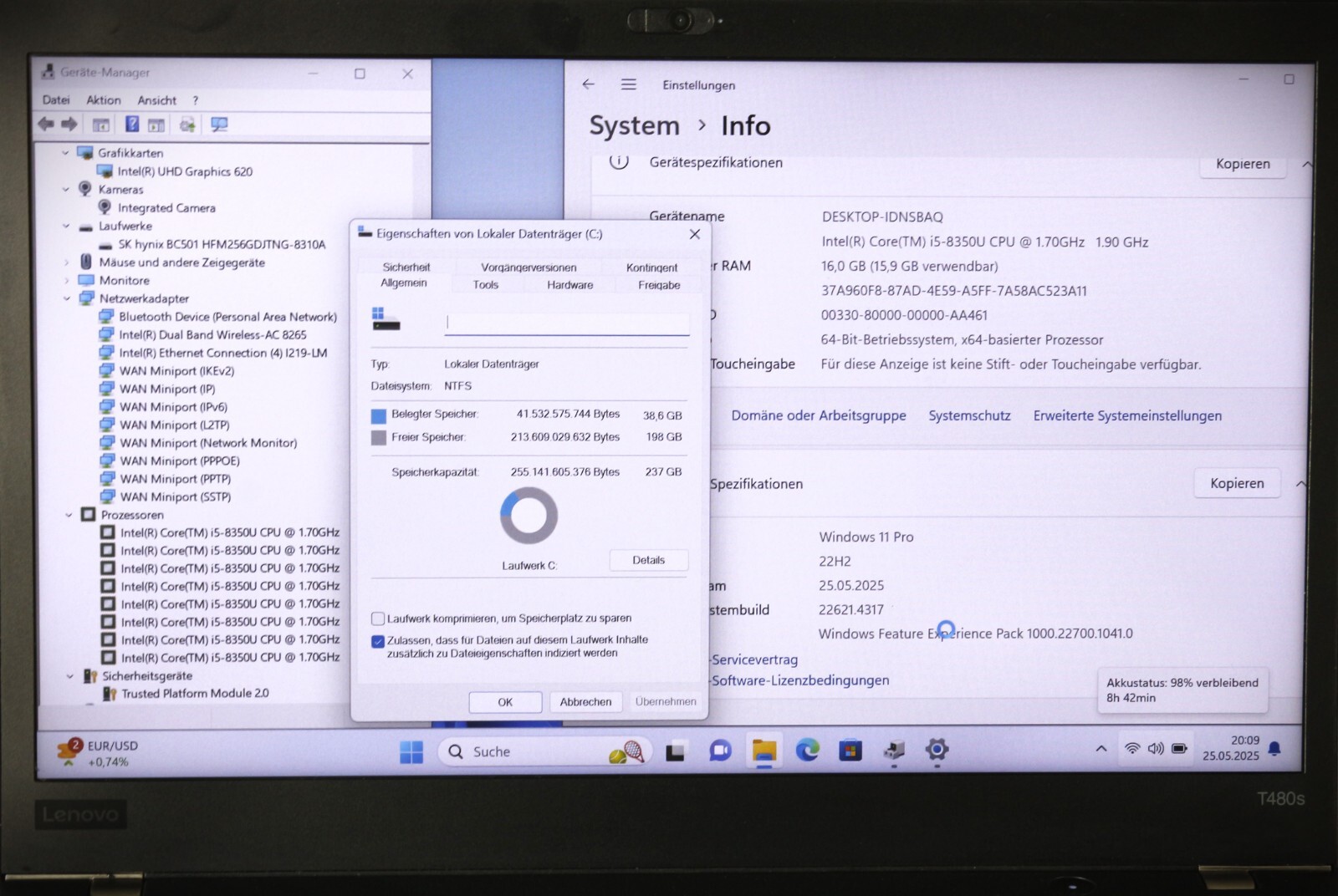Screen dimensions: 1338x896
Task: Click the Back arrow in Geräte-Manager toolbar
Action: click(45, 125)
